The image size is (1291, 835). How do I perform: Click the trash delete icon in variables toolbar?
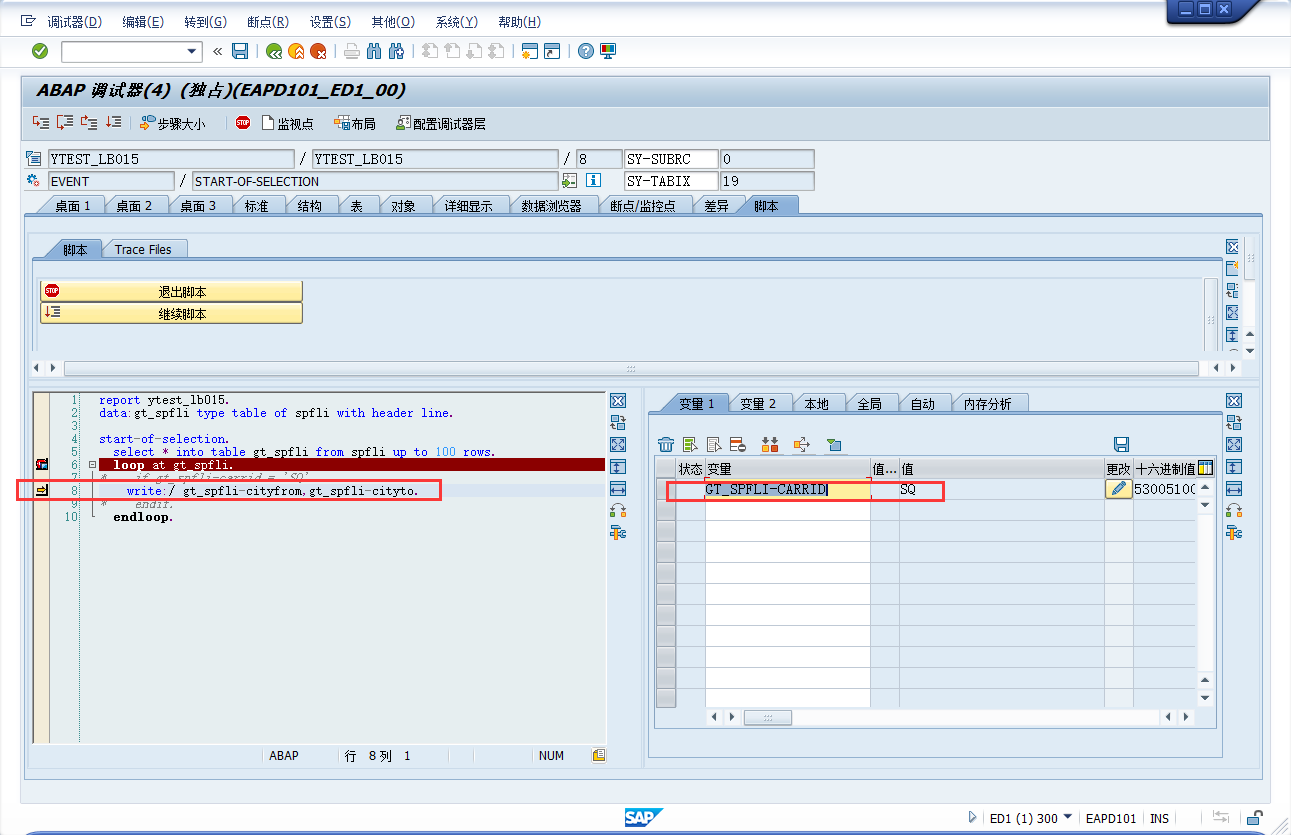click(x=666, y=444)
